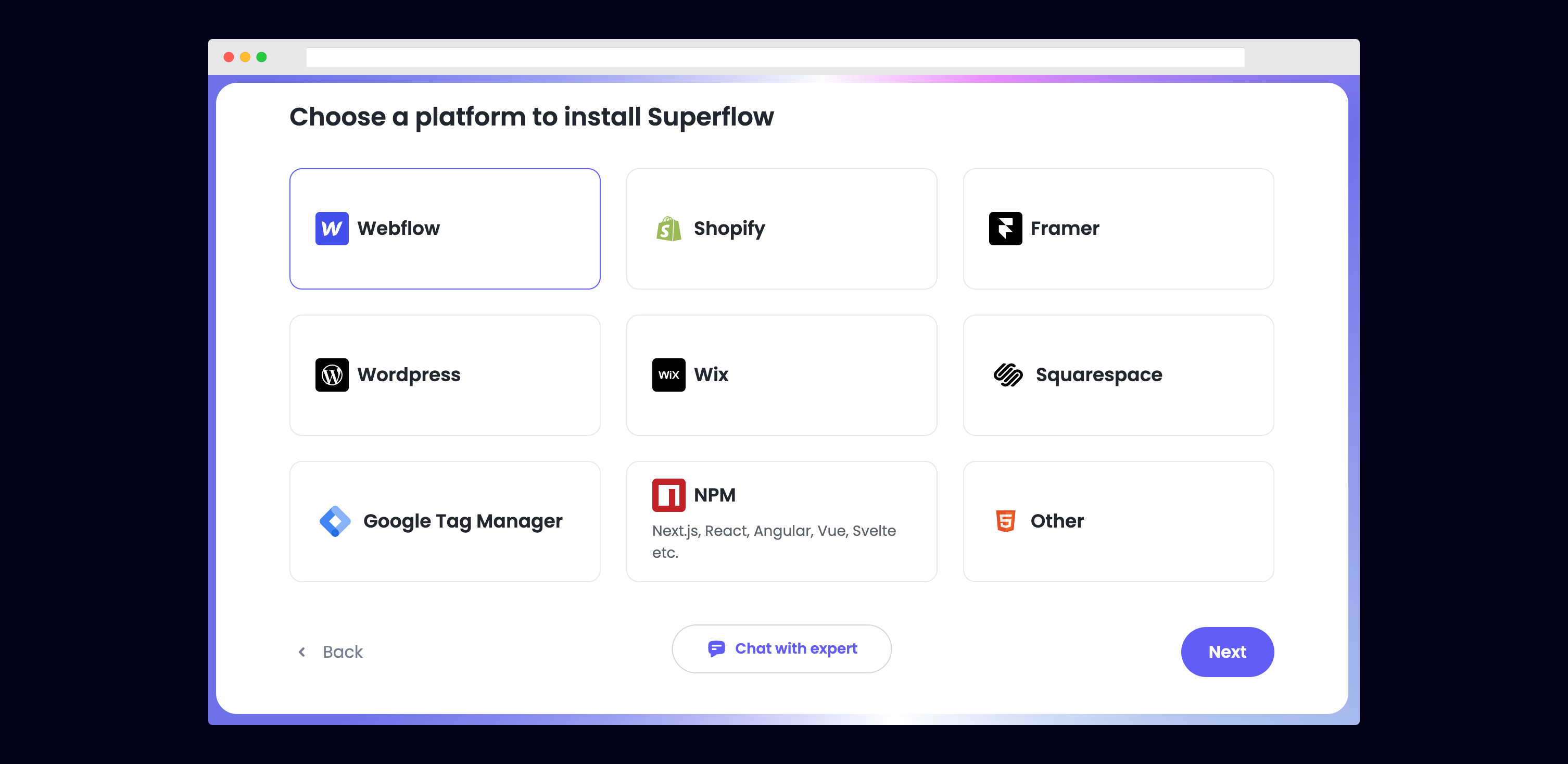Click the HTML5 shield icon

[x=1005, y=521]
